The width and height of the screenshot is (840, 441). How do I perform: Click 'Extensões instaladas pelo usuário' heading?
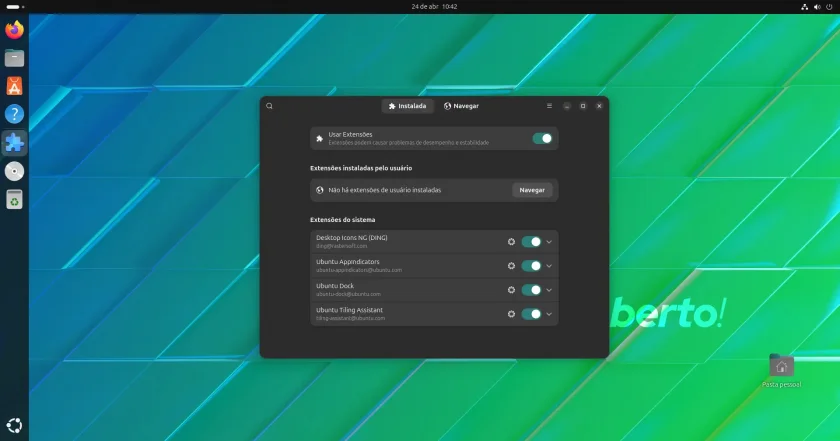tap(361, 168)
